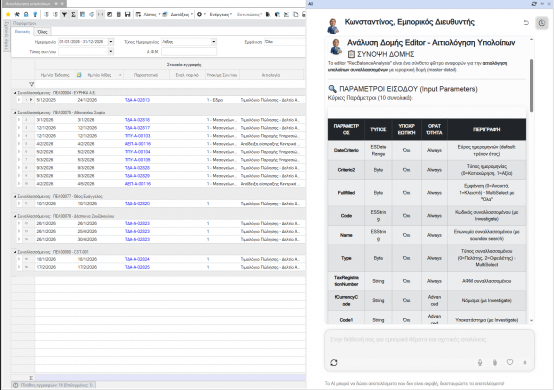
Task: Click the blue padlock icon in toolbar
Action: coord(26,14)
